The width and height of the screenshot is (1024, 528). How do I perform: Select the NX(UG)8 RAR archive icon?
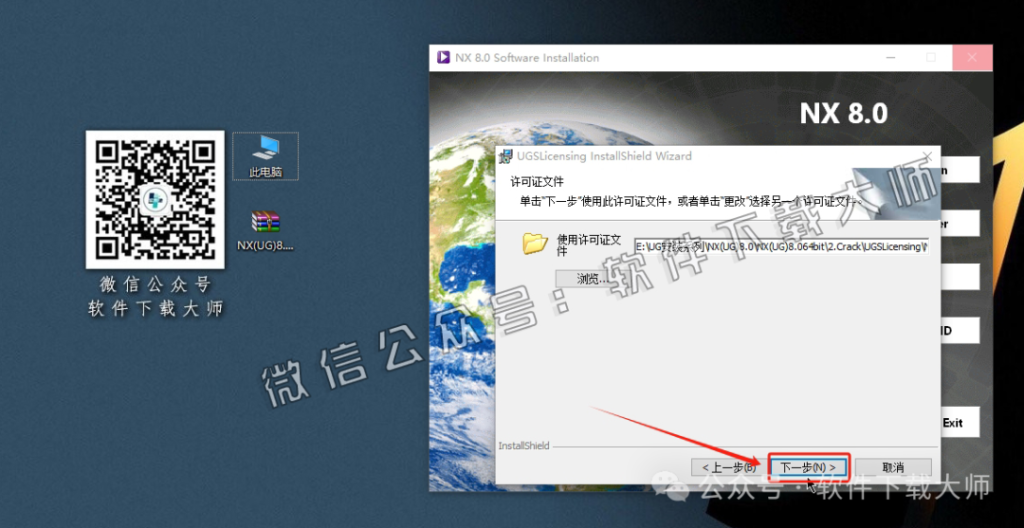click(265, 230)
